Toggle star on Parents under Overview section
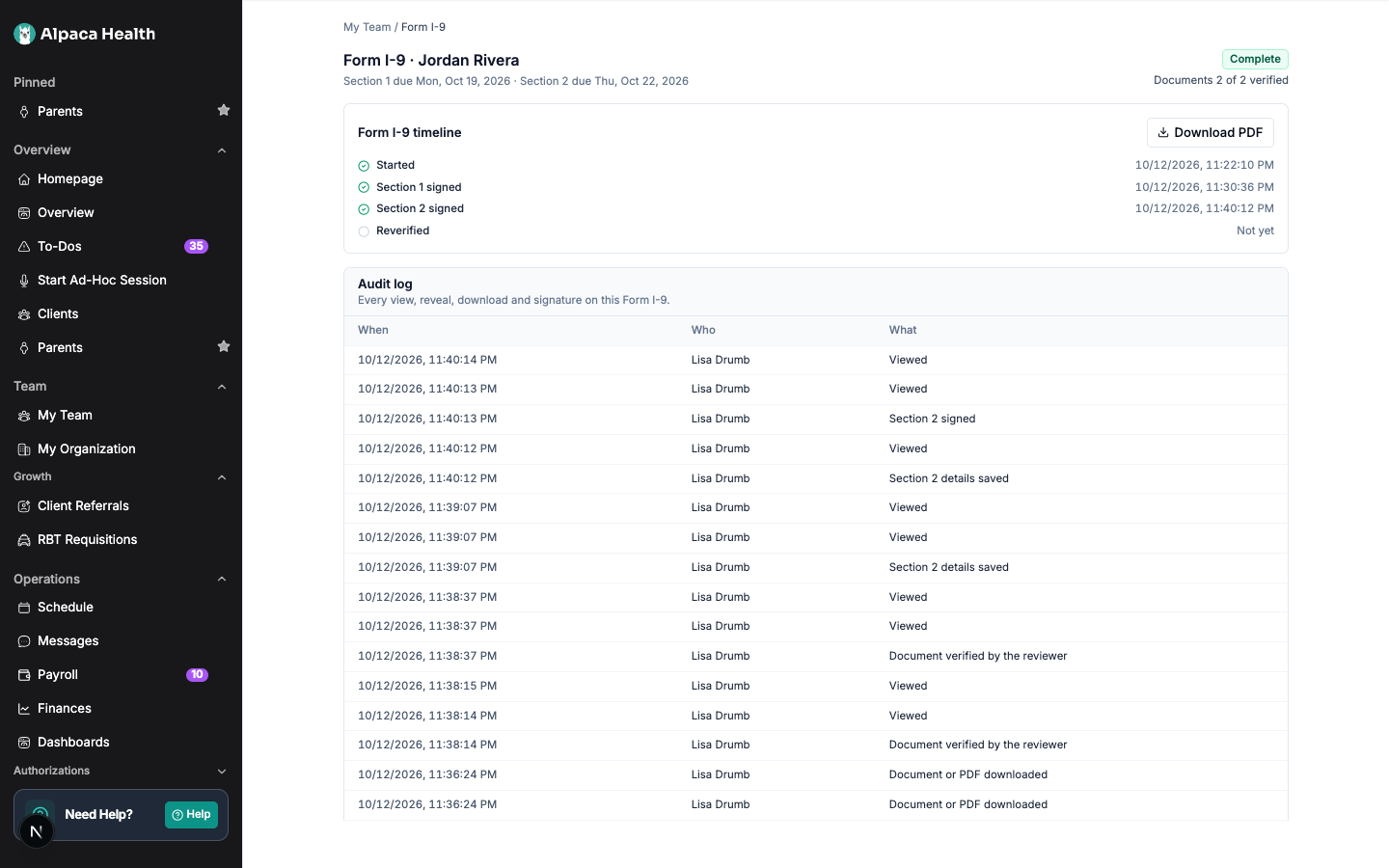Viewport: 1389px width, 868px height. pyautogui.click(x=224, y=346)
